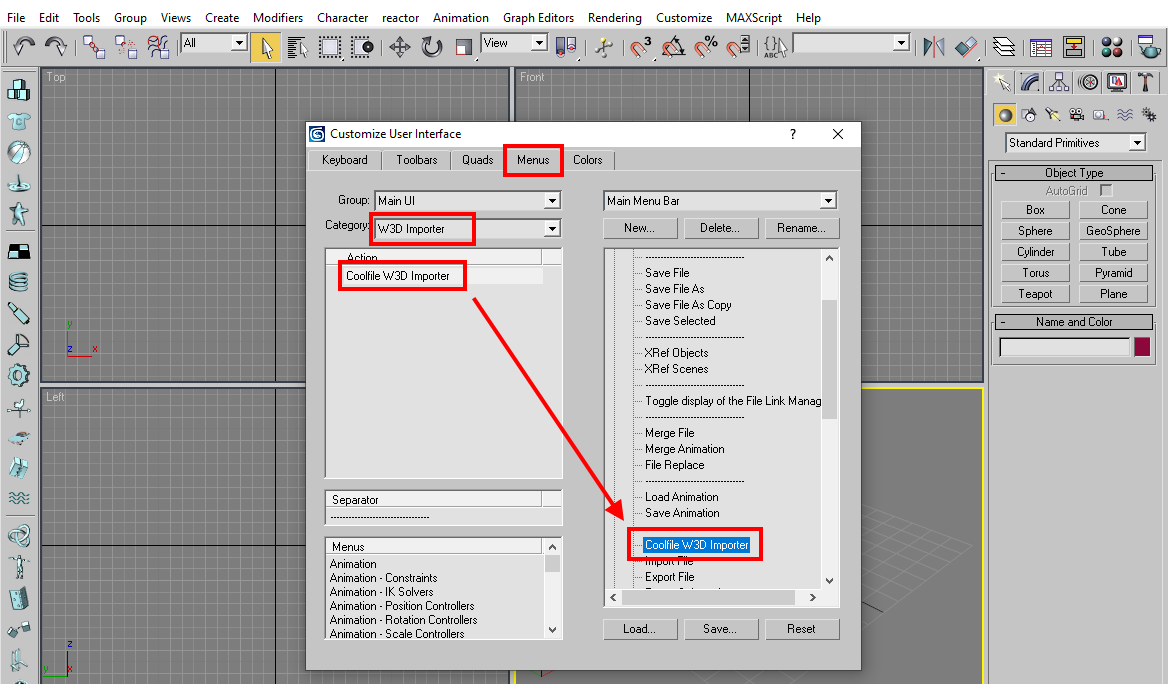Toggle the Percent Snap icon
The image size is (1168, 684).
click(705, 47)
